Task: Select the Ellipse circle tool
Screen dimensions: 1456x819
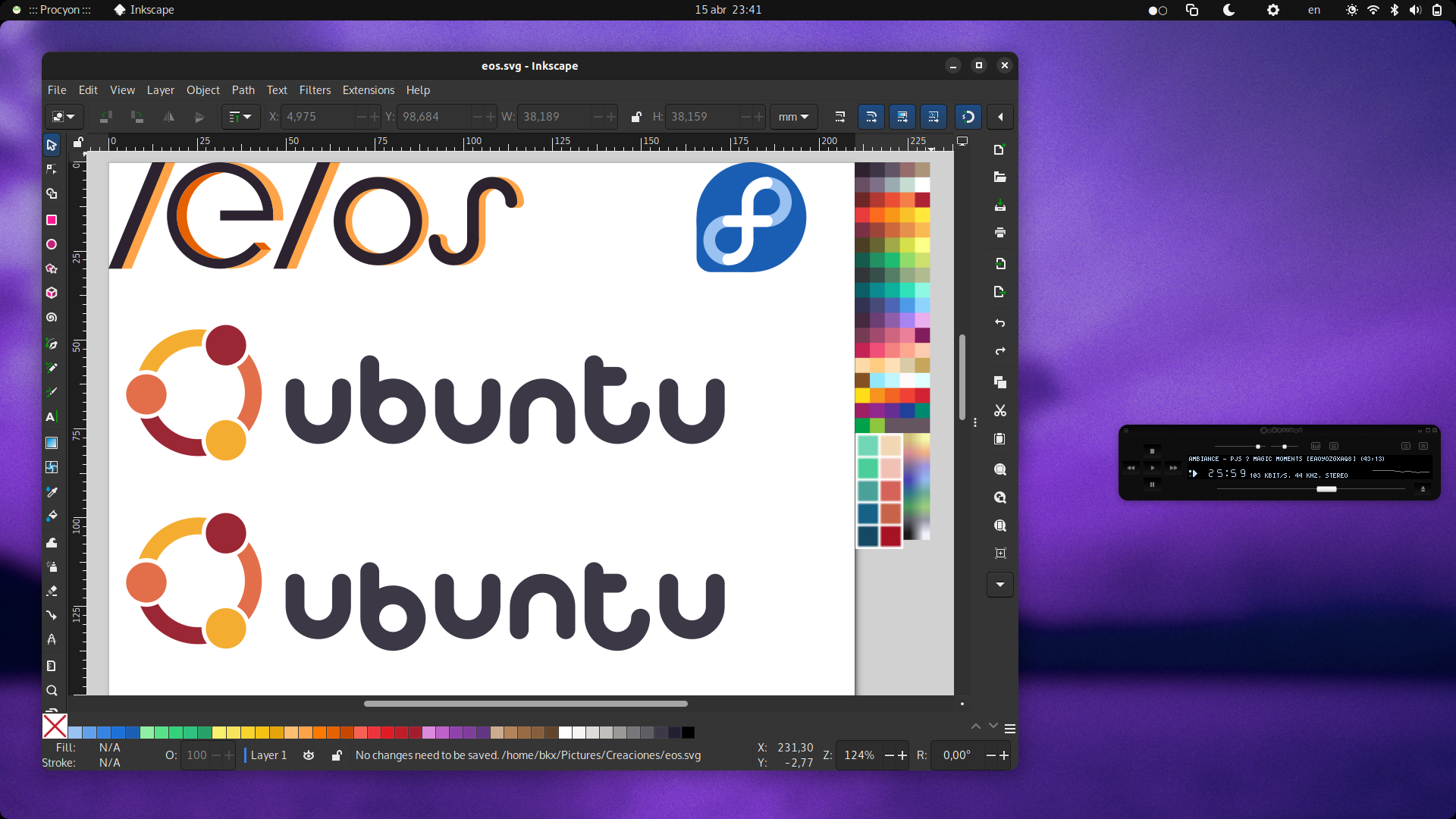Action: [x=52, y=244]
